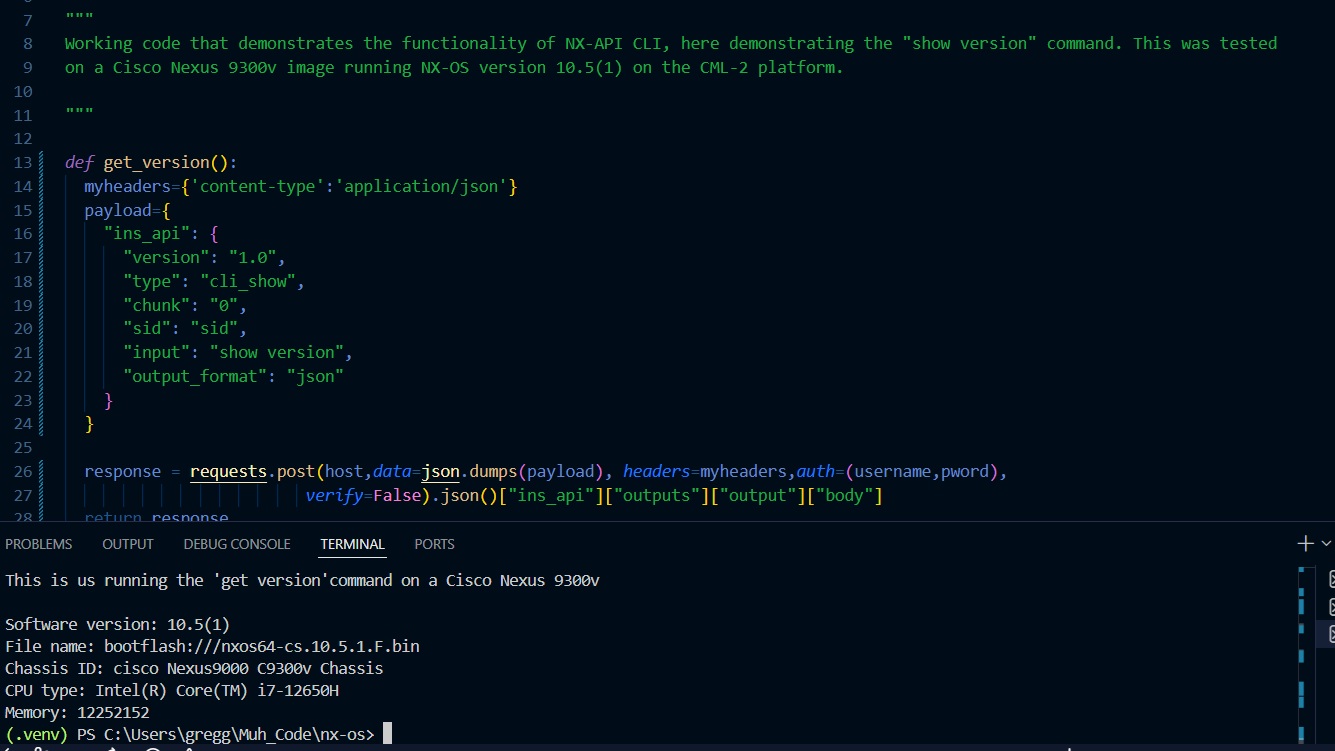
Task: Select the DEBUG CONSOLE tab
Action: click(236, 544)
